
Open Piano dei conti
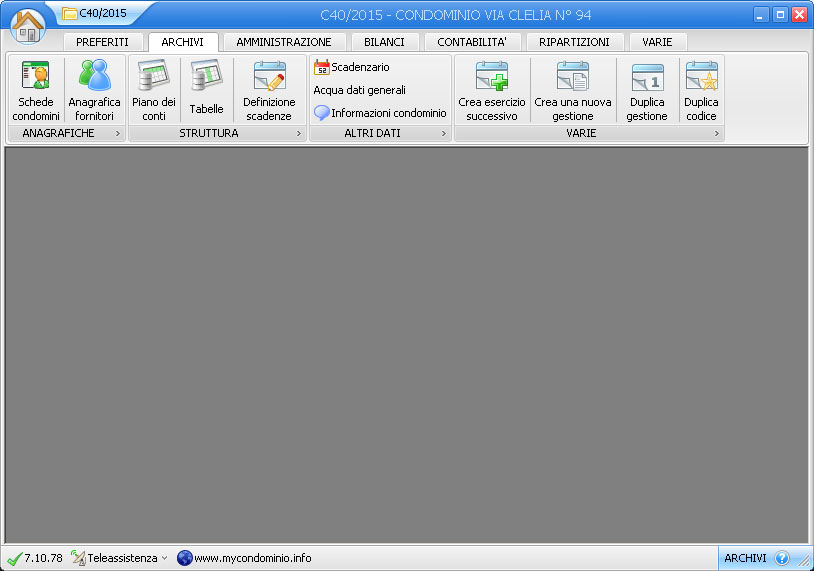[154, 90]
